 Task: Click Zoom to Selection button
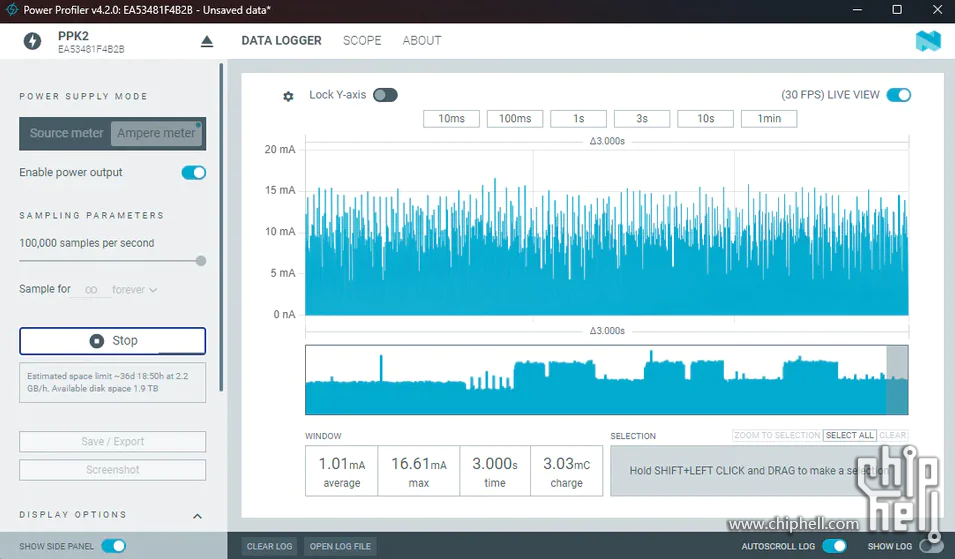[777, 435]
